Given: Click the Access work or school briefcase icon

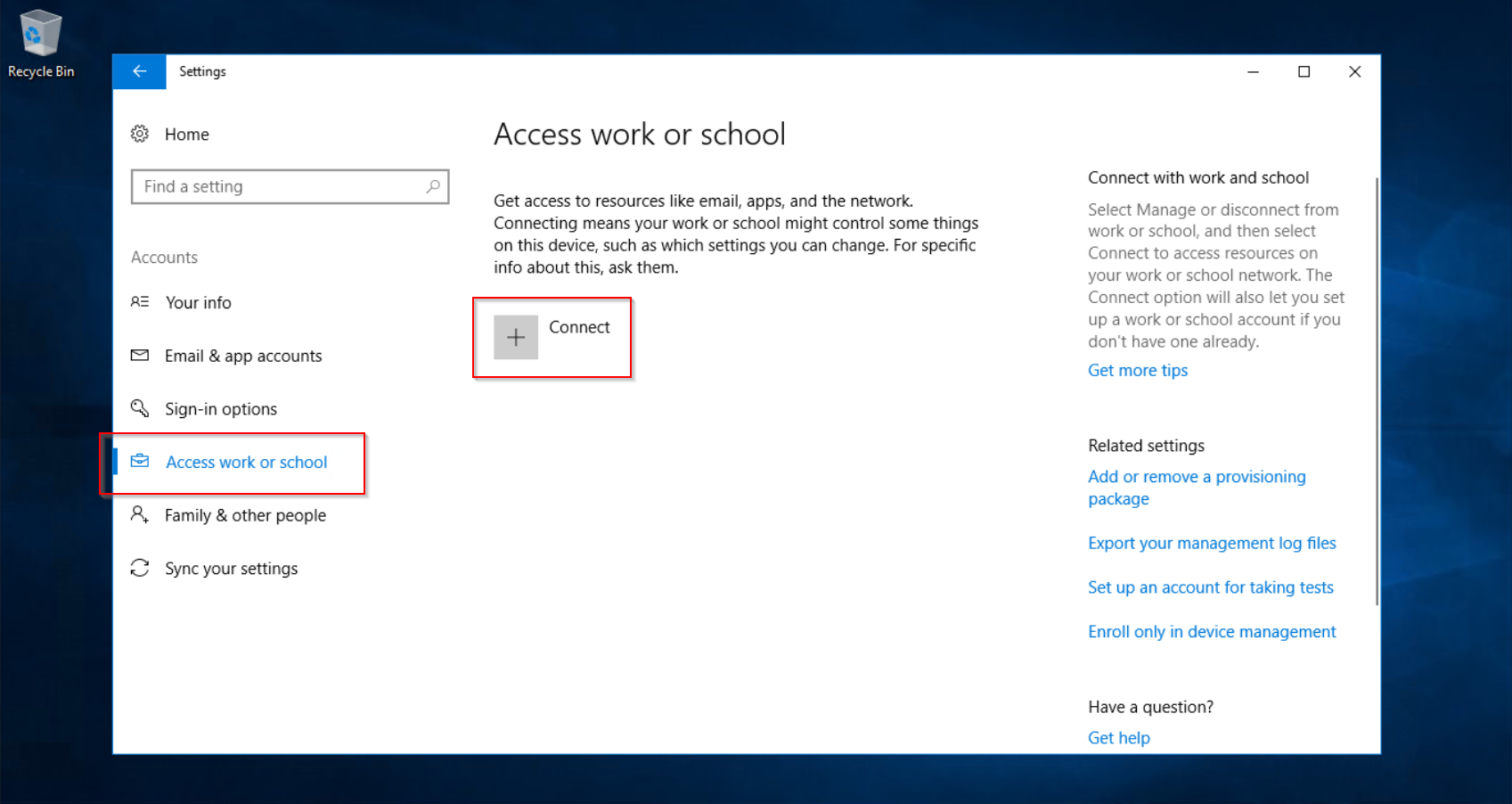Looking at the screenshot, I should pos(140,462).
